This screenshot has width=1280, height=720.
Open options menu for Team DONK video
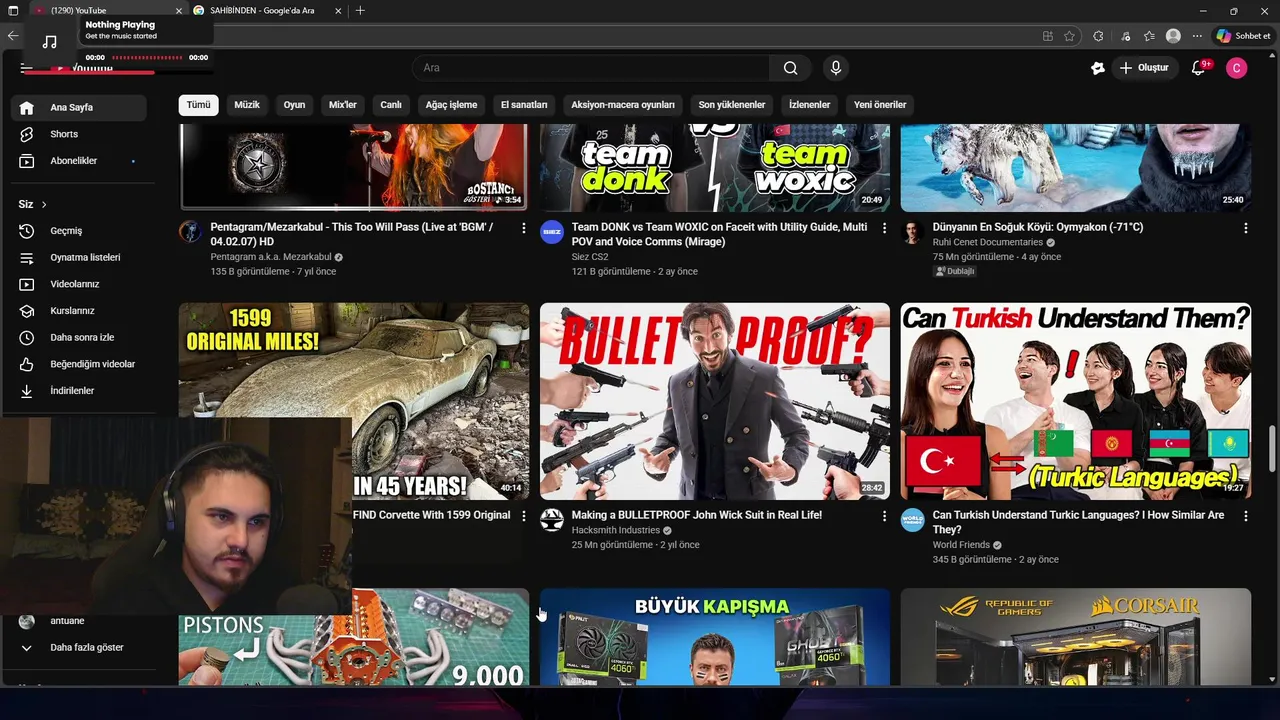(884, 228)
